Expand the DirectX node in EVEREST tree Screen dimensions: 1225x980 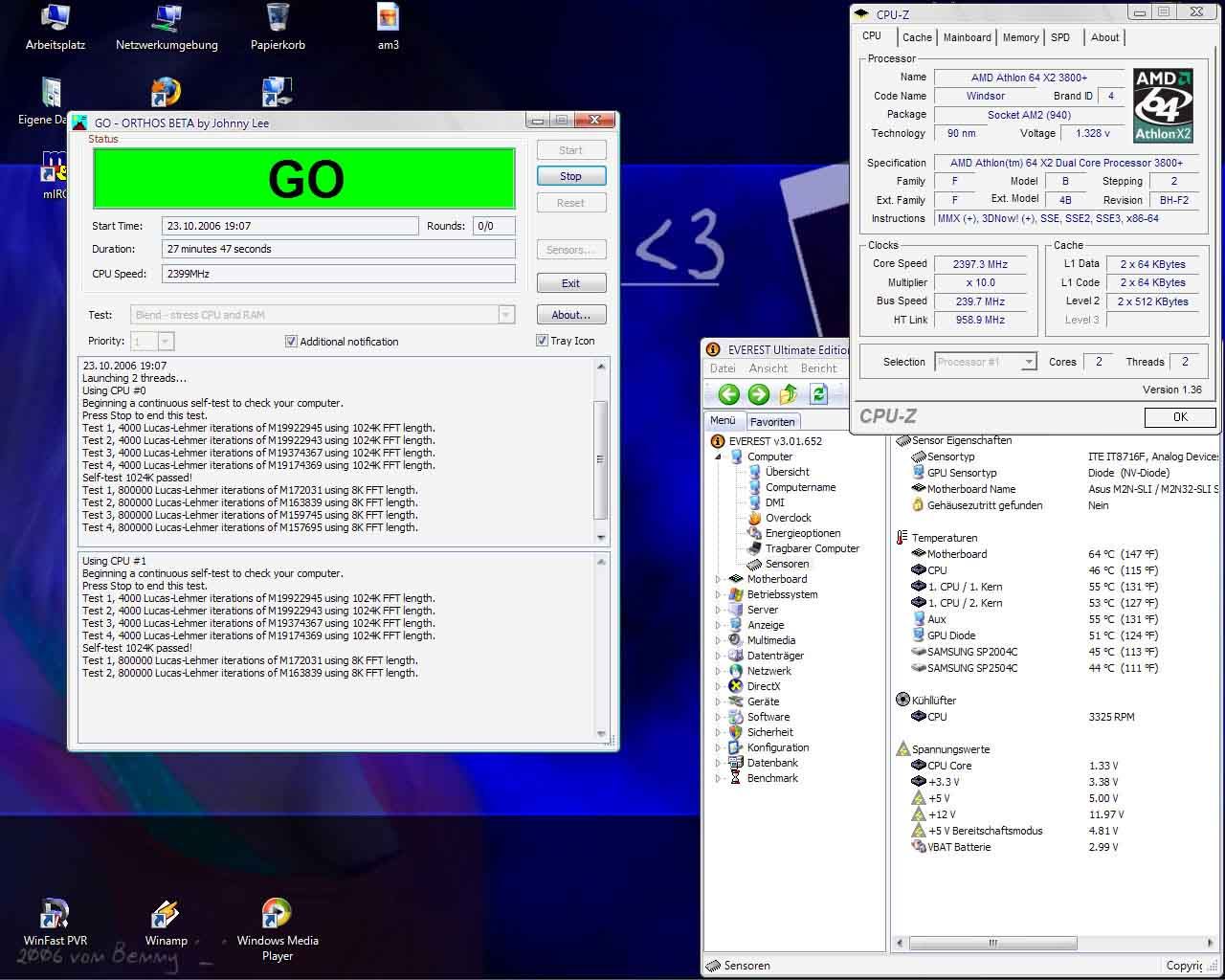click(x=718, y=686)
